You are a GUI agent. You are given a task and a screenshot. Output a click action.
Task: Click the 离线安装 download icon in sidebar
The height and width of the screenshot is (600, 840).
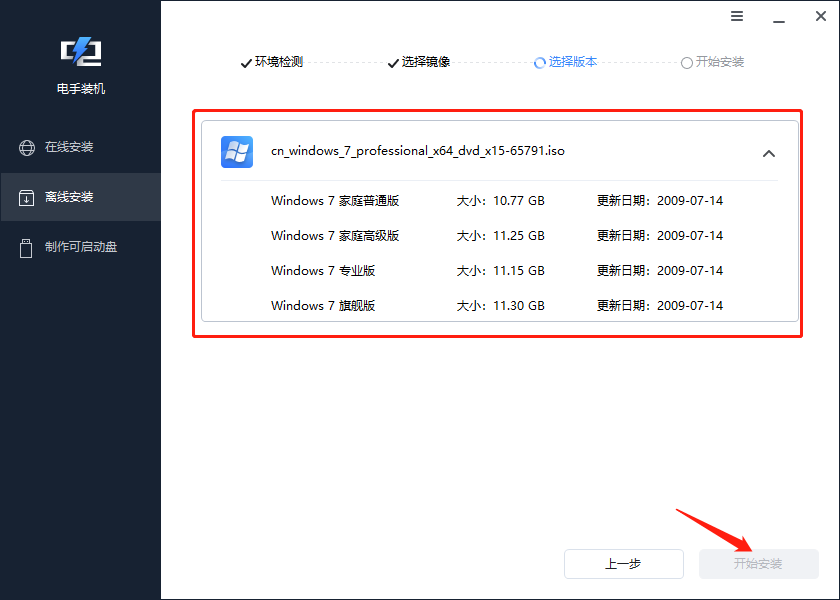point(24,197)
